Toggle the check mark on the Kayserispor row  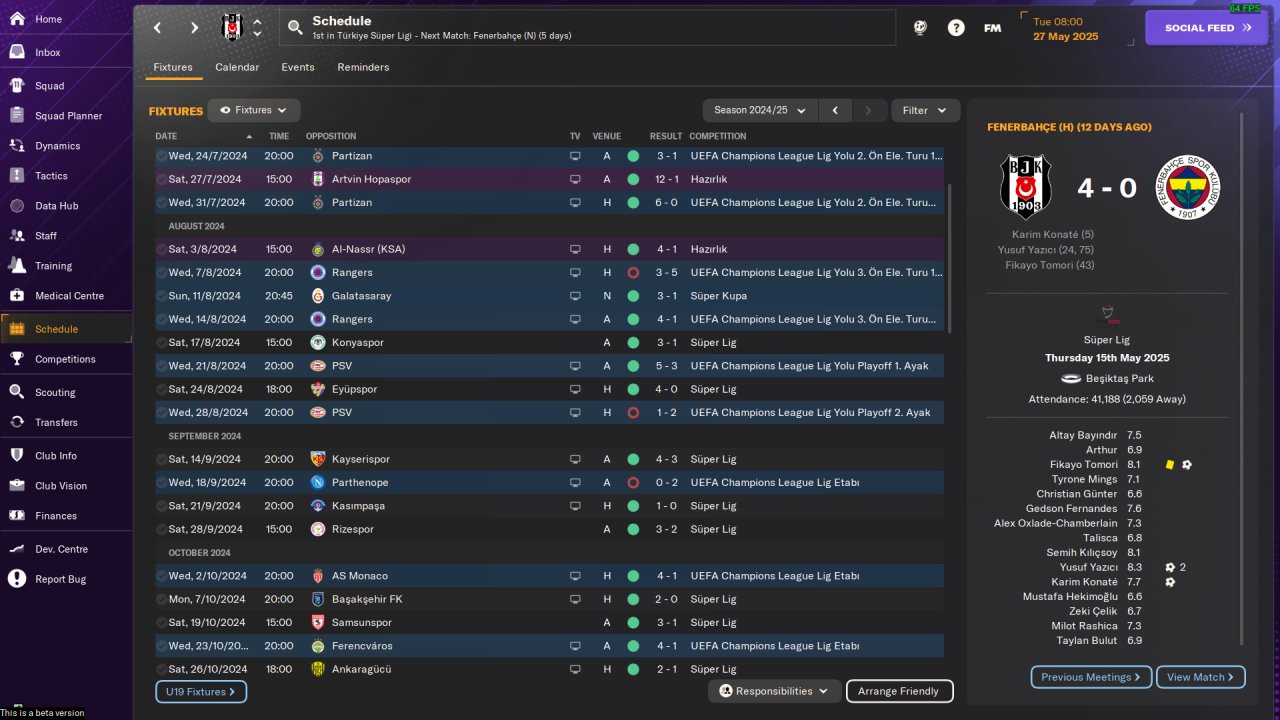coord(161,459)
